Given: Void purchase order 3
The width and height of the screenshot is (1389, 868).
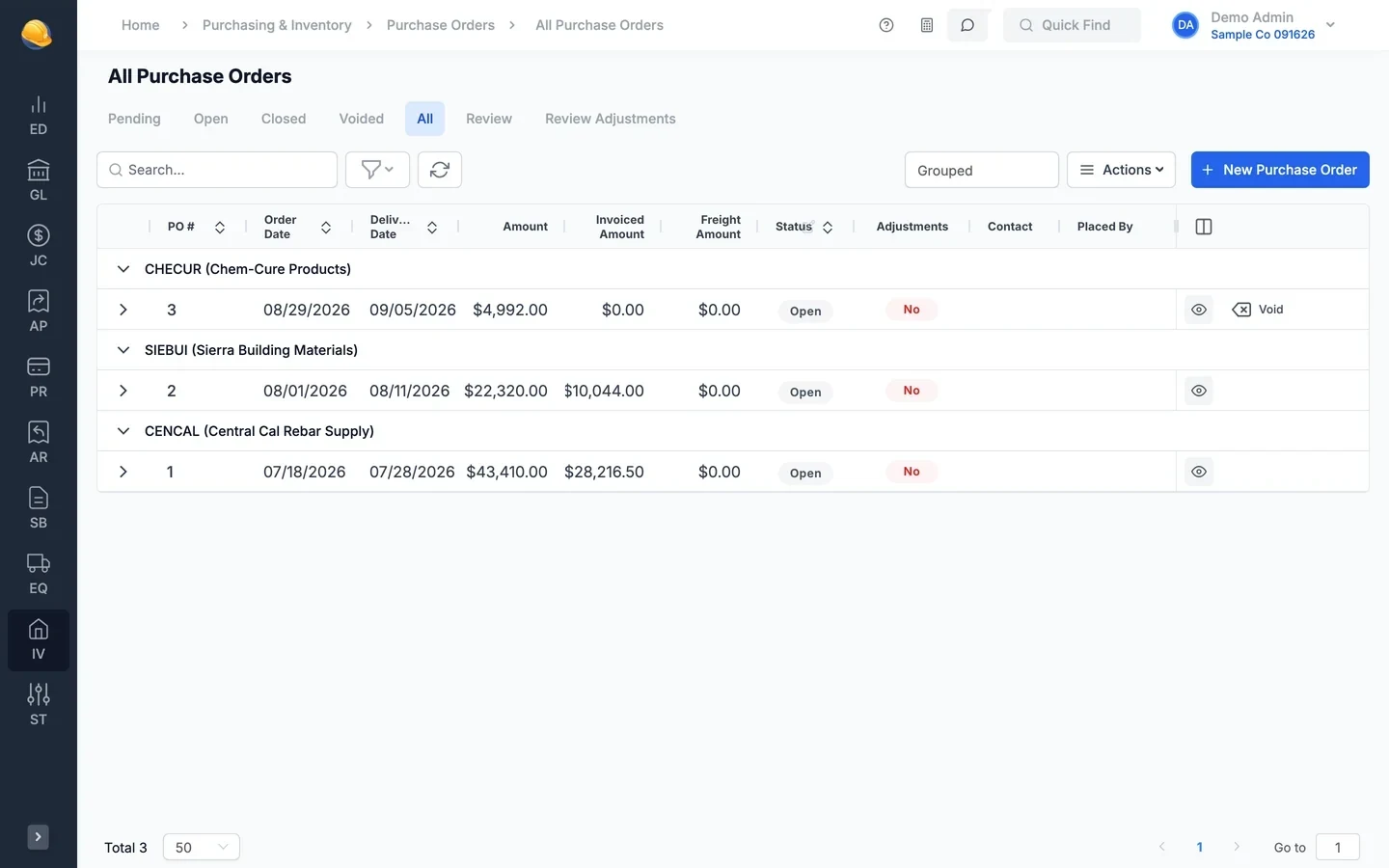Looking at the screenshot, I should pos(1258,310).
